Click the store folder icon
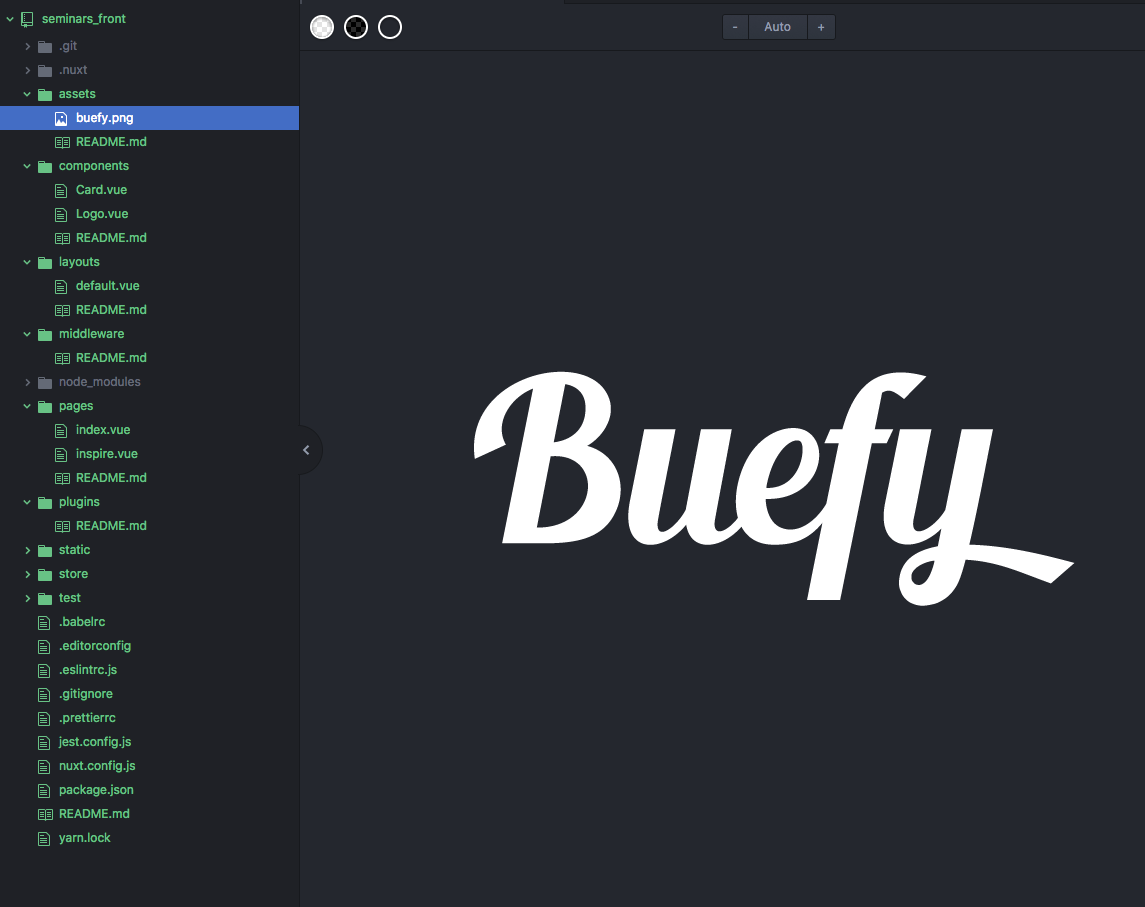This screenshot has height=907, width=1145. tap(45, 574)
